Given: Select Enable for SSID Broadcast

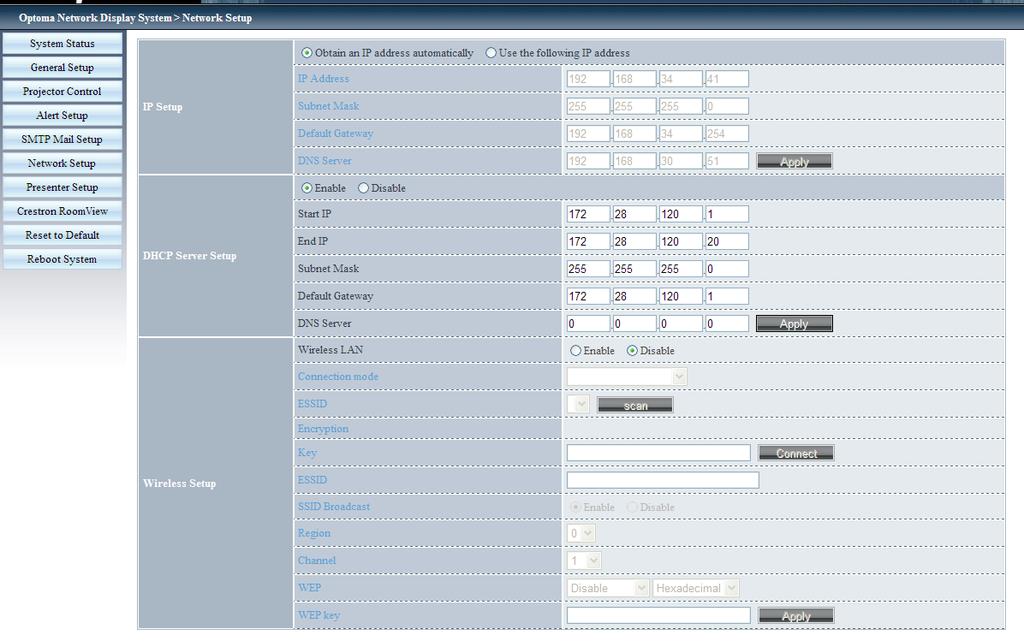Looking at the screenshot, I should (575, 507).
